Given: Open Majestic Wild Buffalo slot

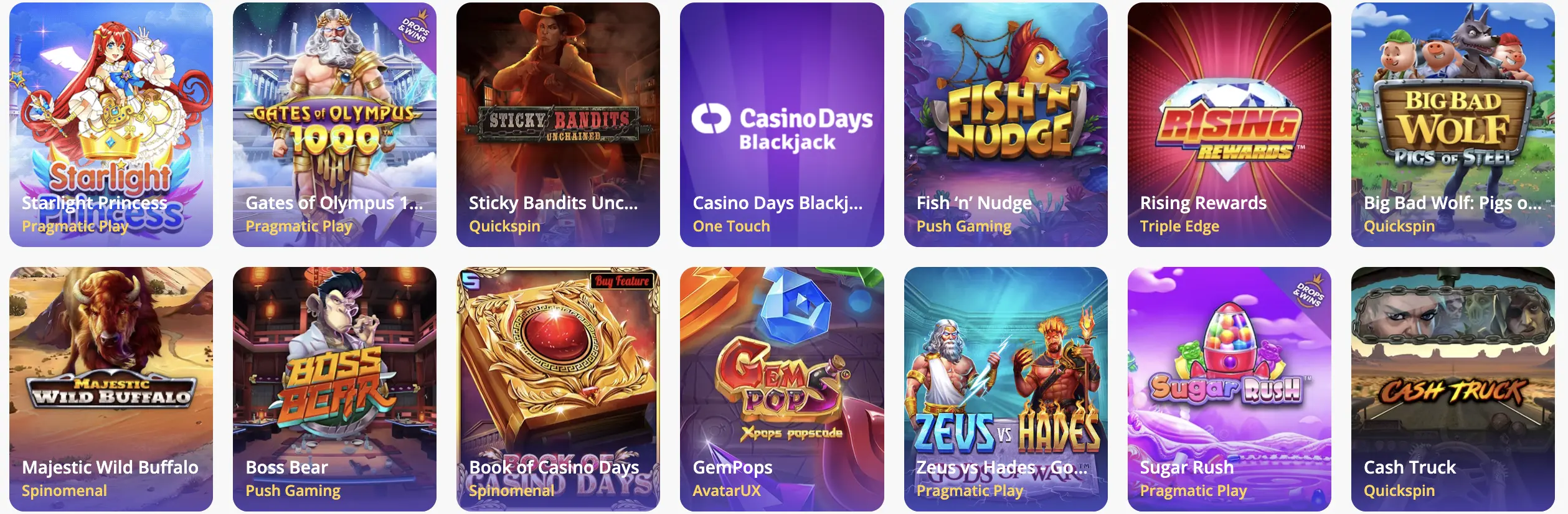Looking at the screenshot, I should [111, 389].
